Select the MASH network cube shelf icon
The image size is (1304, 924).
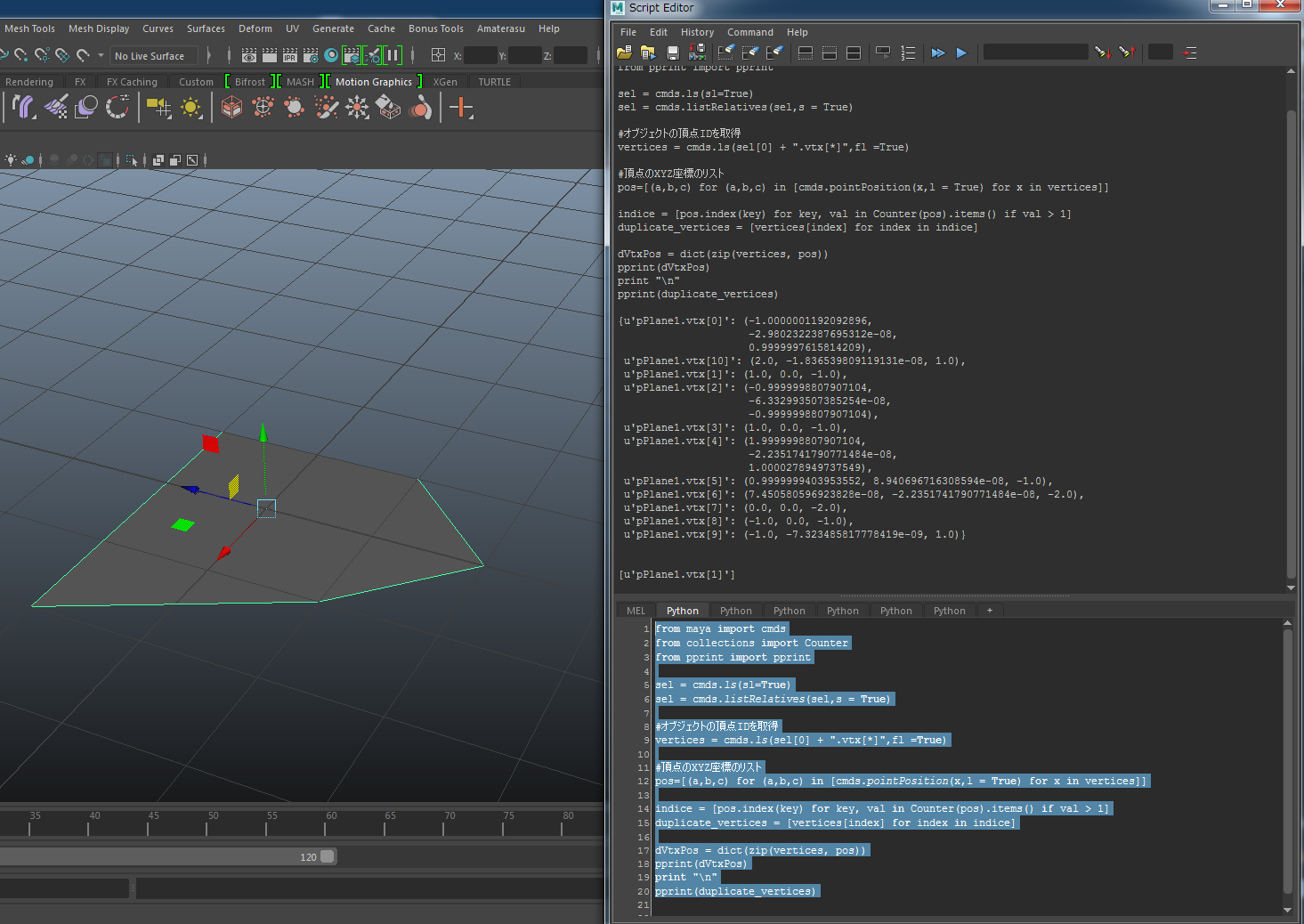pyautogui.click(x=231, y=109)
